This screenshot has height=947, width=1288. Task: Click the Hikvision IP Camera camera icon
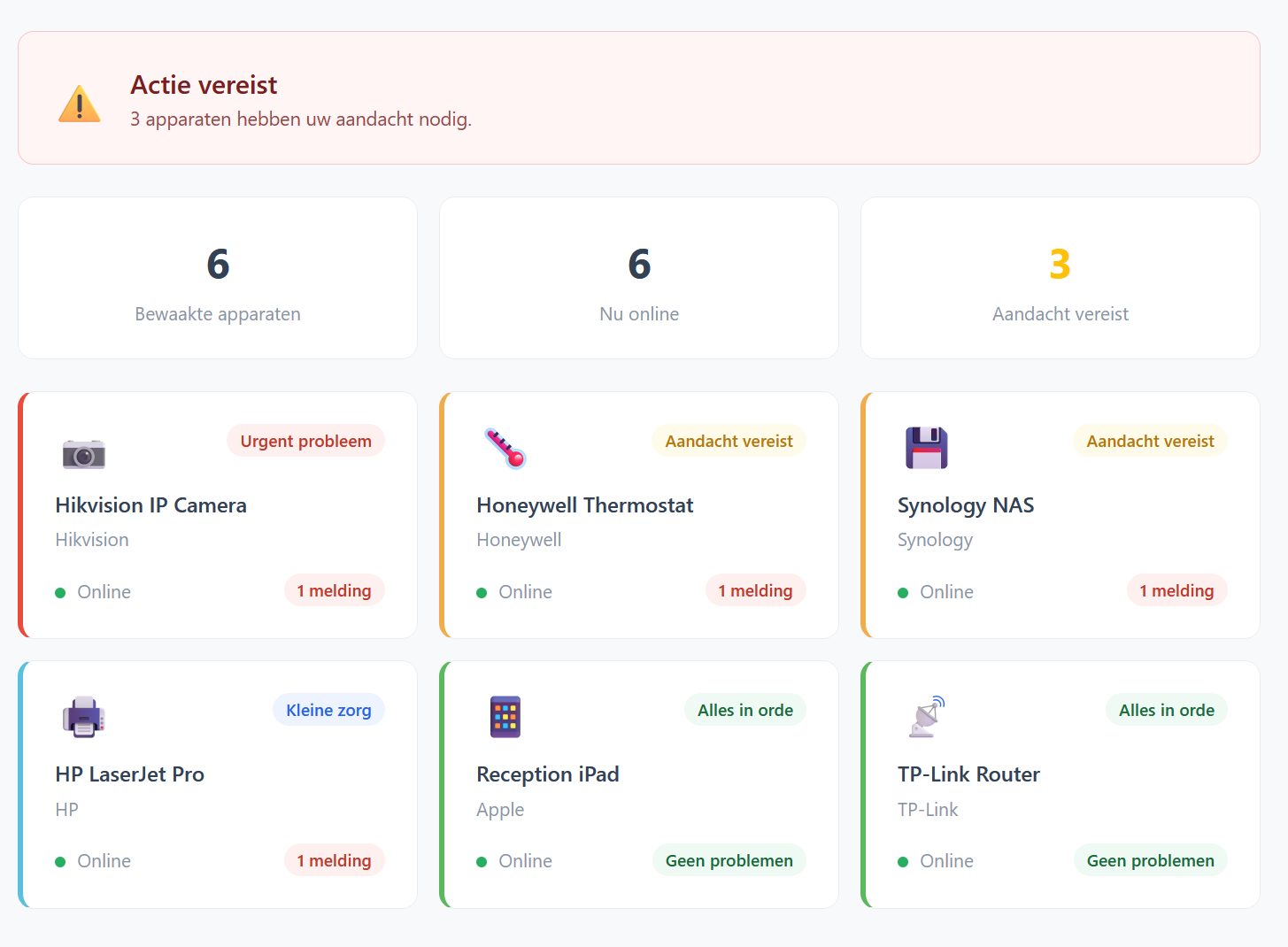tap(84, 453)
